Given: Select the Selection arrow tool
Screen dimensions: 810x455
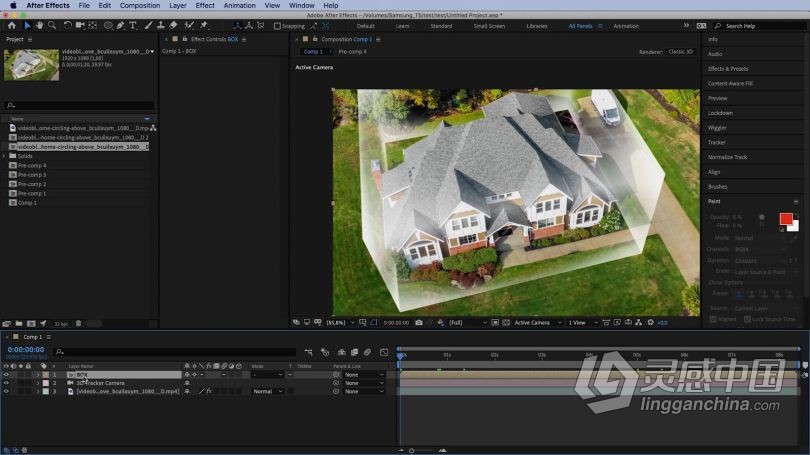Looking at the screenshot, I should pos(27,25).
